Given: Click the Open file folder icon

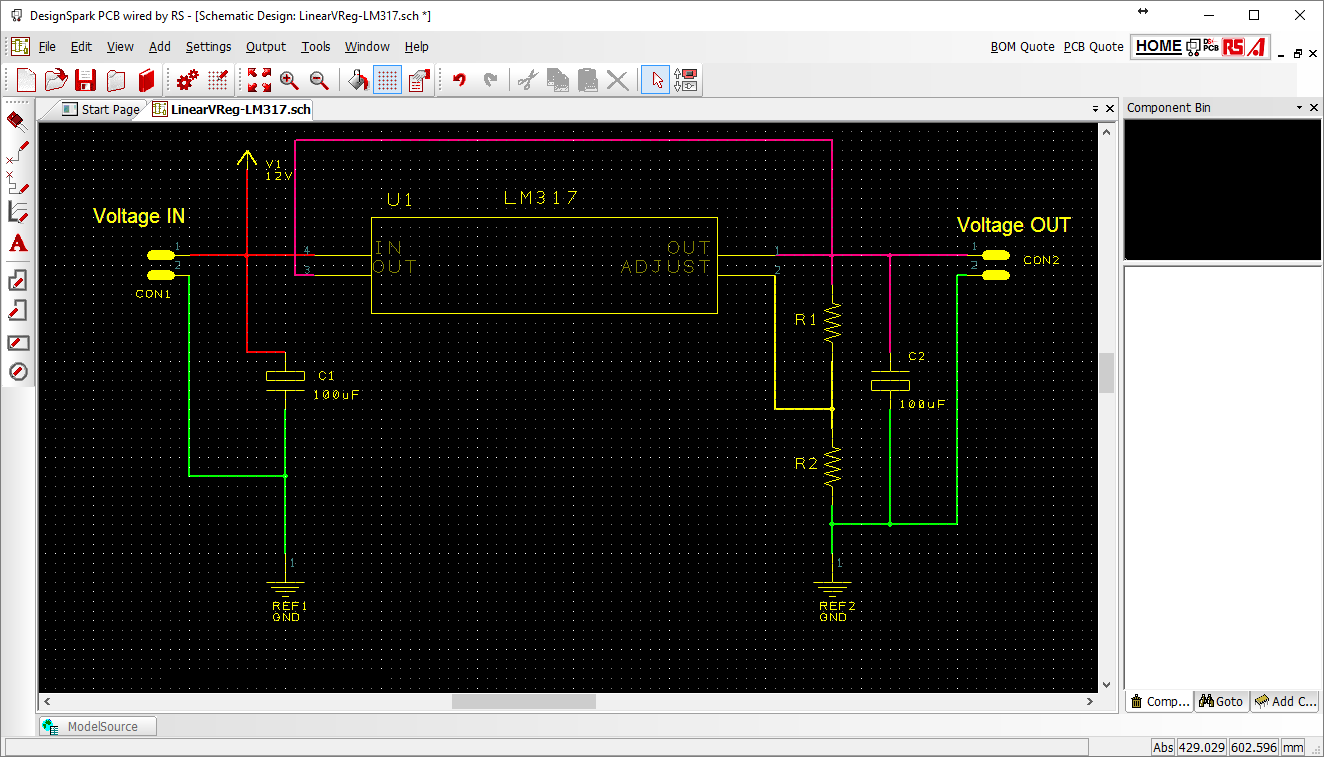Looking at the screenshot, I should [56, 80].
